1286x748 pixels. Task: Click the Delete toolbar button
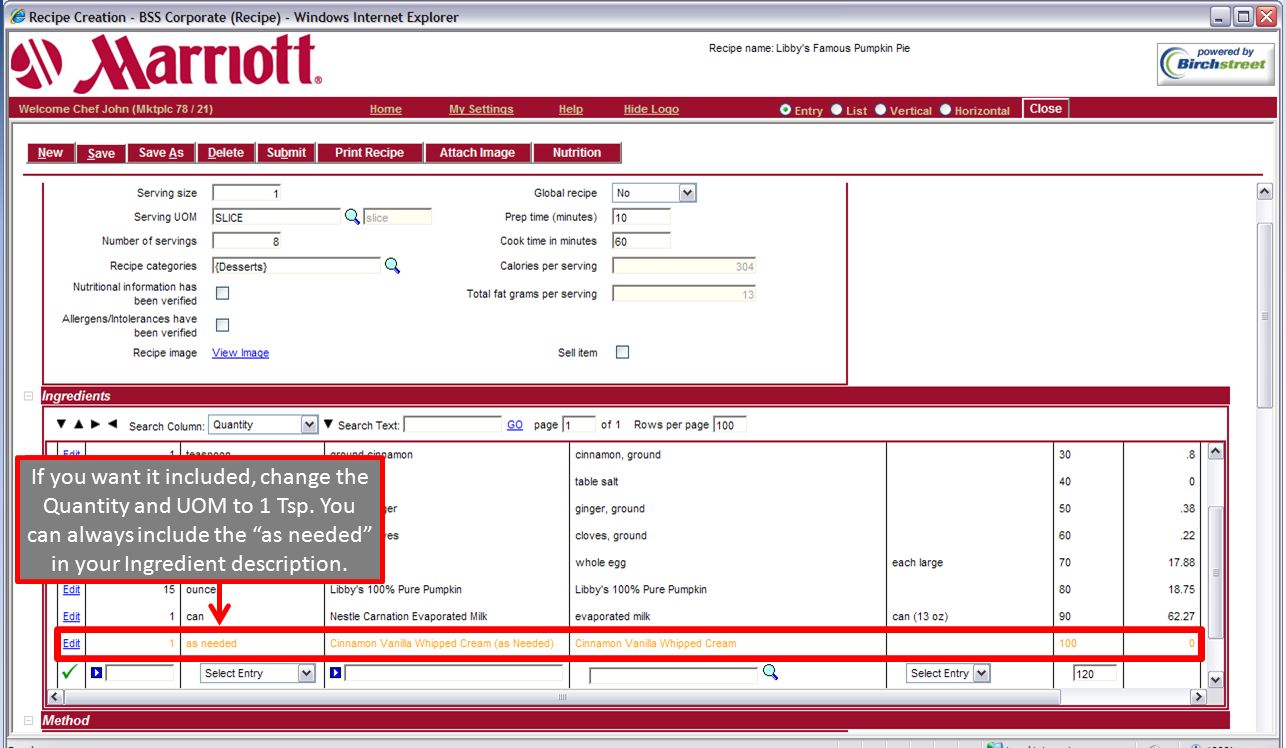pyautogui.click(x=226, y=153)
